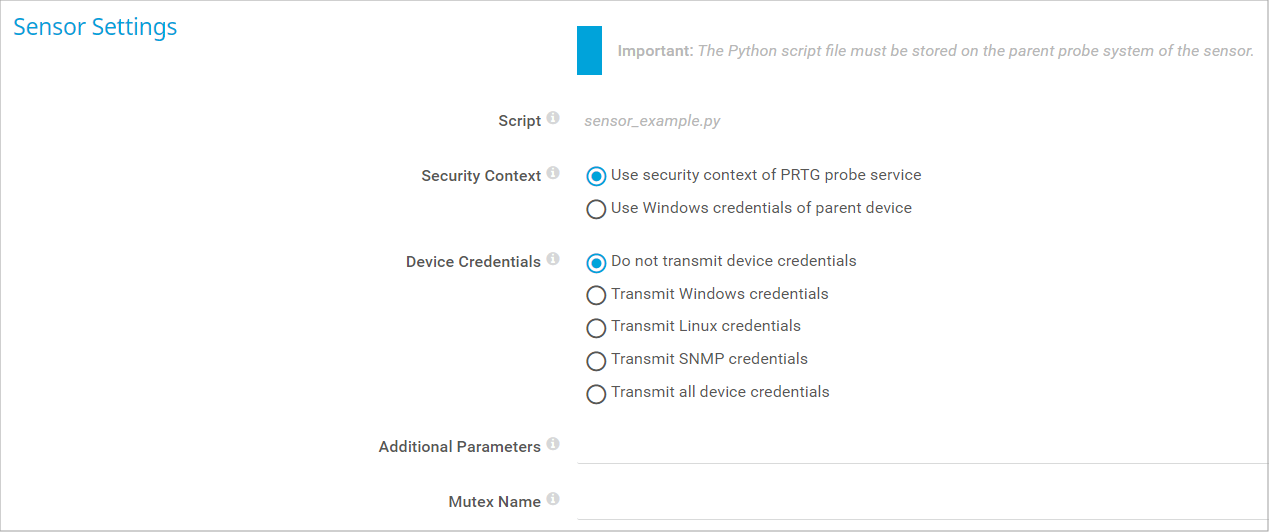Click the sensor_example.py script name

652,121
